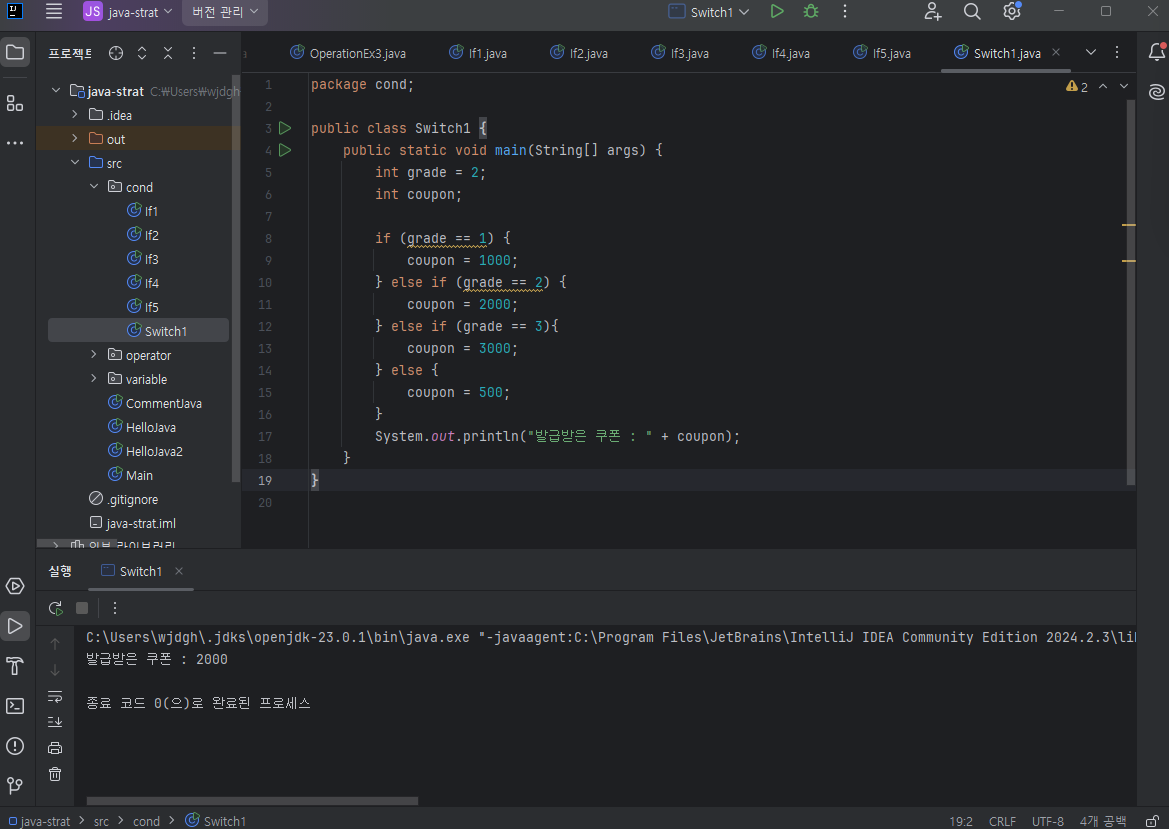
Task: Open the Terminal tool window
Action: pyautogui.click(x=15, y=706)
